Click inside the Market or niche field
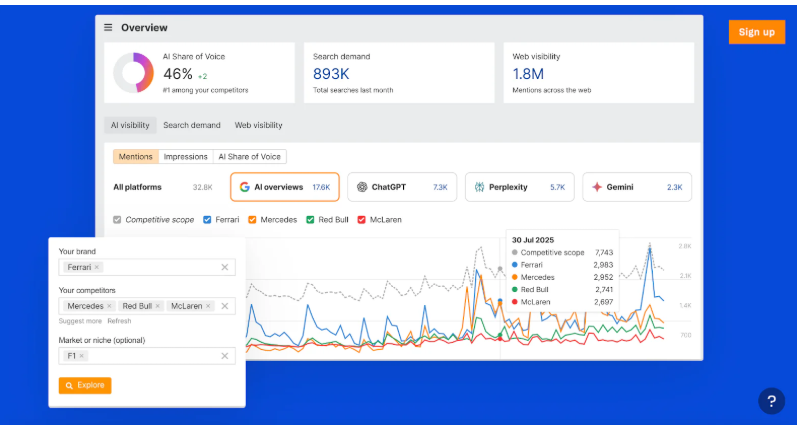This screenshot has height=425, width=797. pyautogui.click(x=150, y=355)
